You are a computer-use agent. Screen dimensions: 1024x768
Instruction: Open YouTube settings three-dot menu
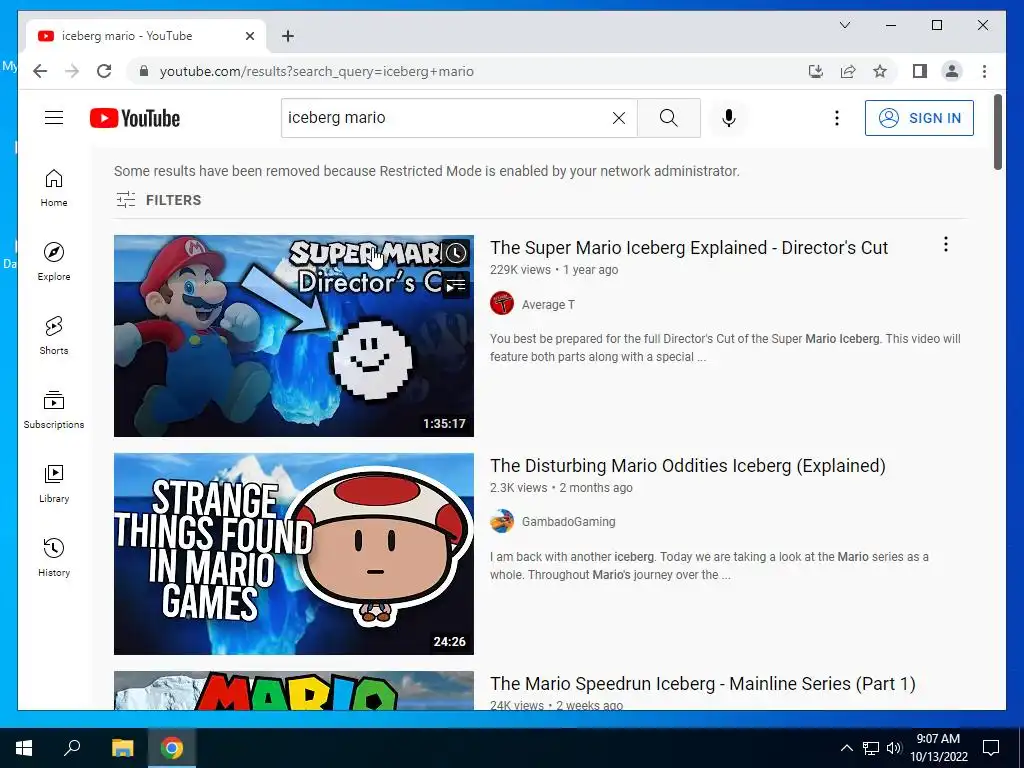click(x=837, y=118)
